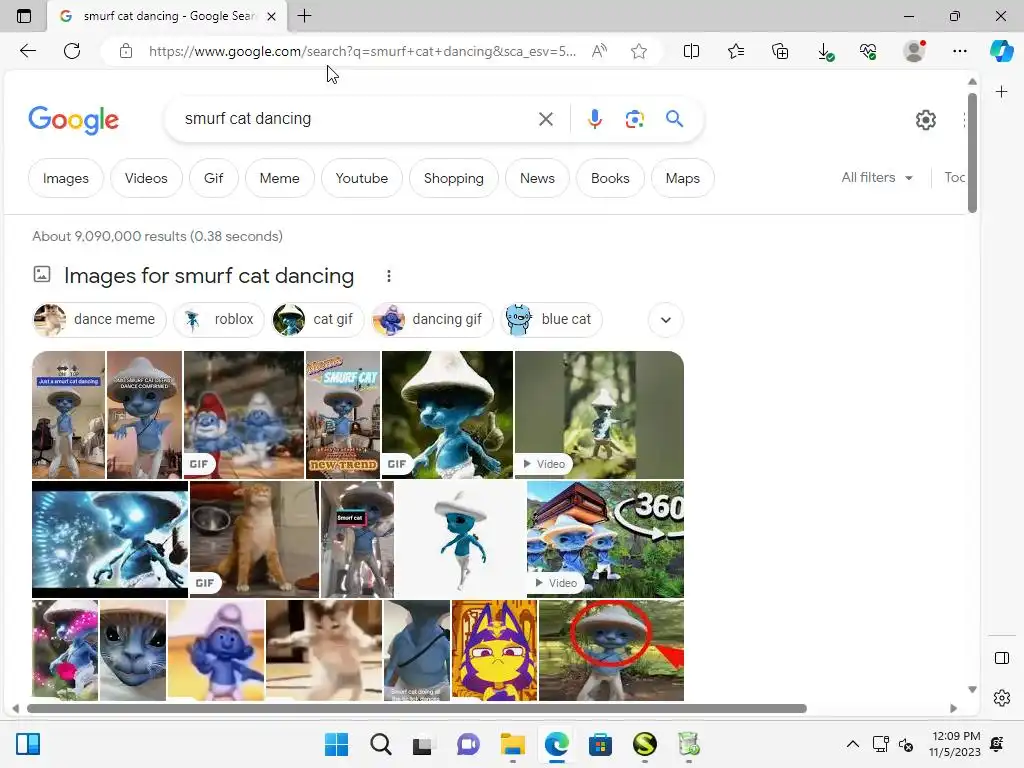Select the Videos filter chip

click(x=146, y=178)
